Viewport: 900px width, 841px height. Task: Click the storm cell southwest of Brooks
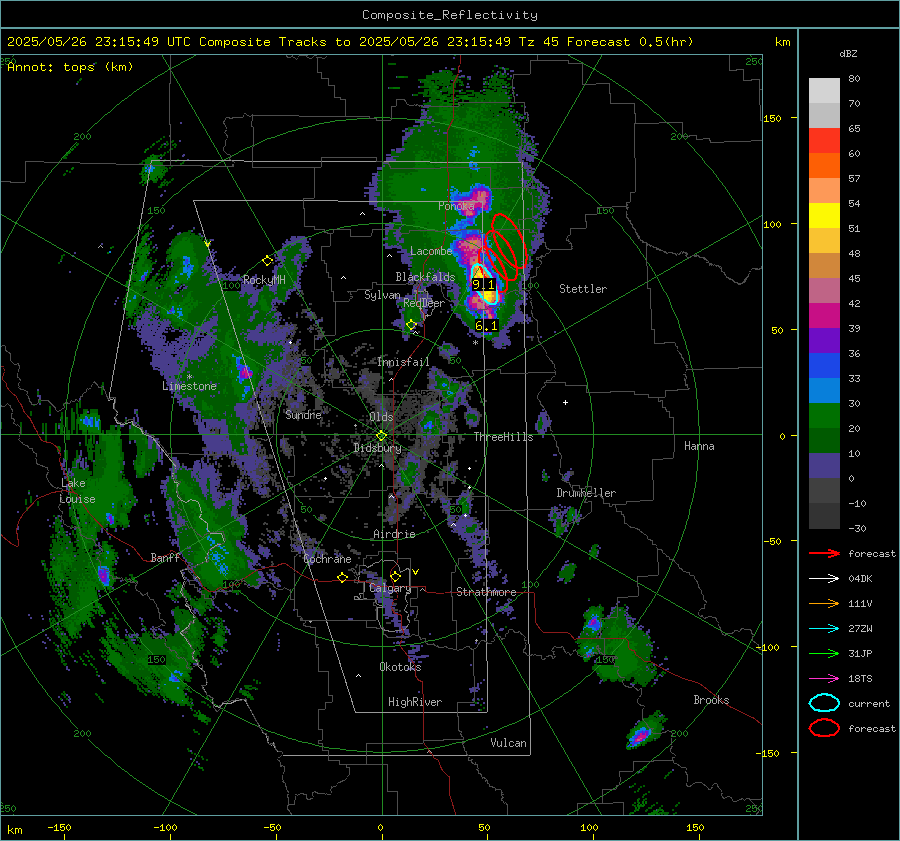642,734
